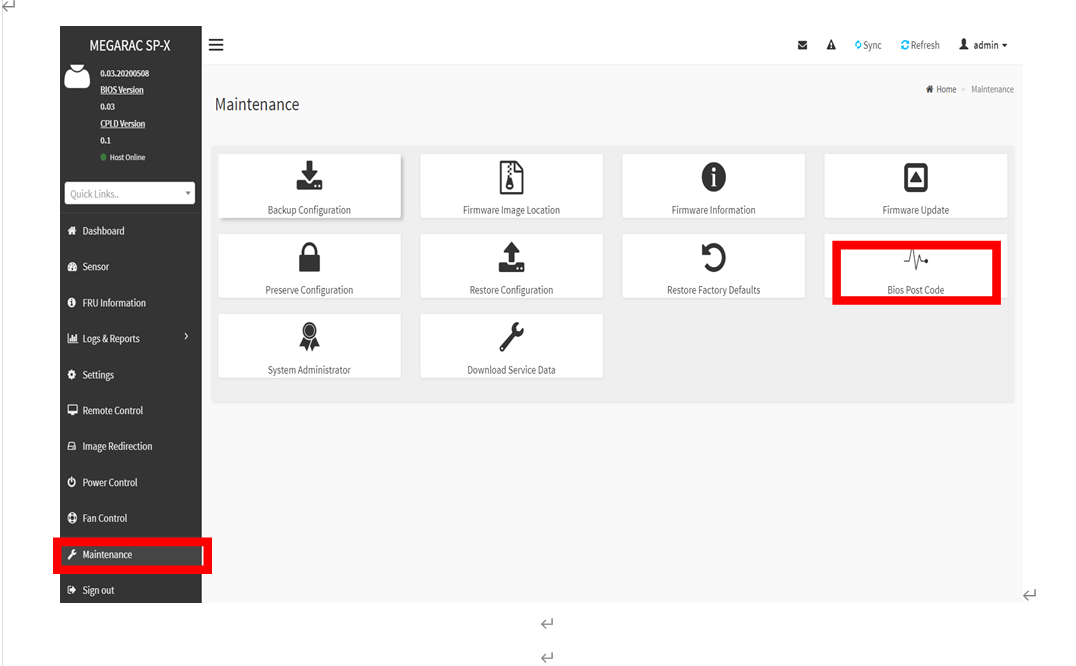Open the envelope messages icon
The image size is (1076, 666).
coord(802,45)
